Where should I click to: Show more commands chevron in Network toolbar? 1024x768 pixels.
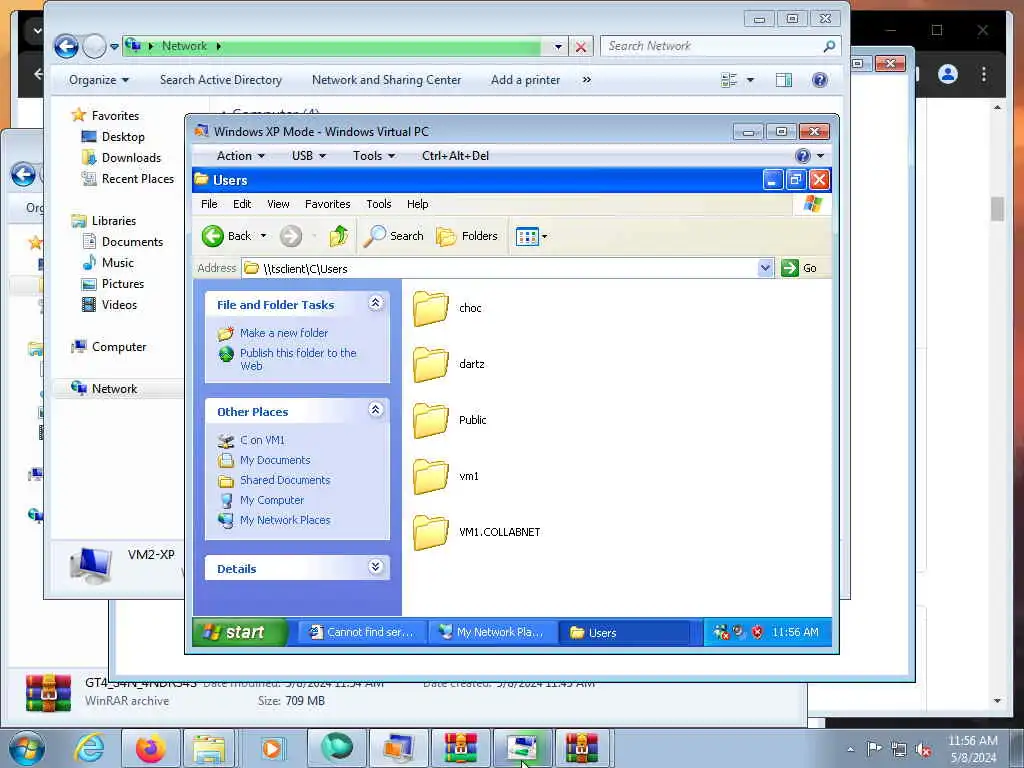click(x=586, y=80)
